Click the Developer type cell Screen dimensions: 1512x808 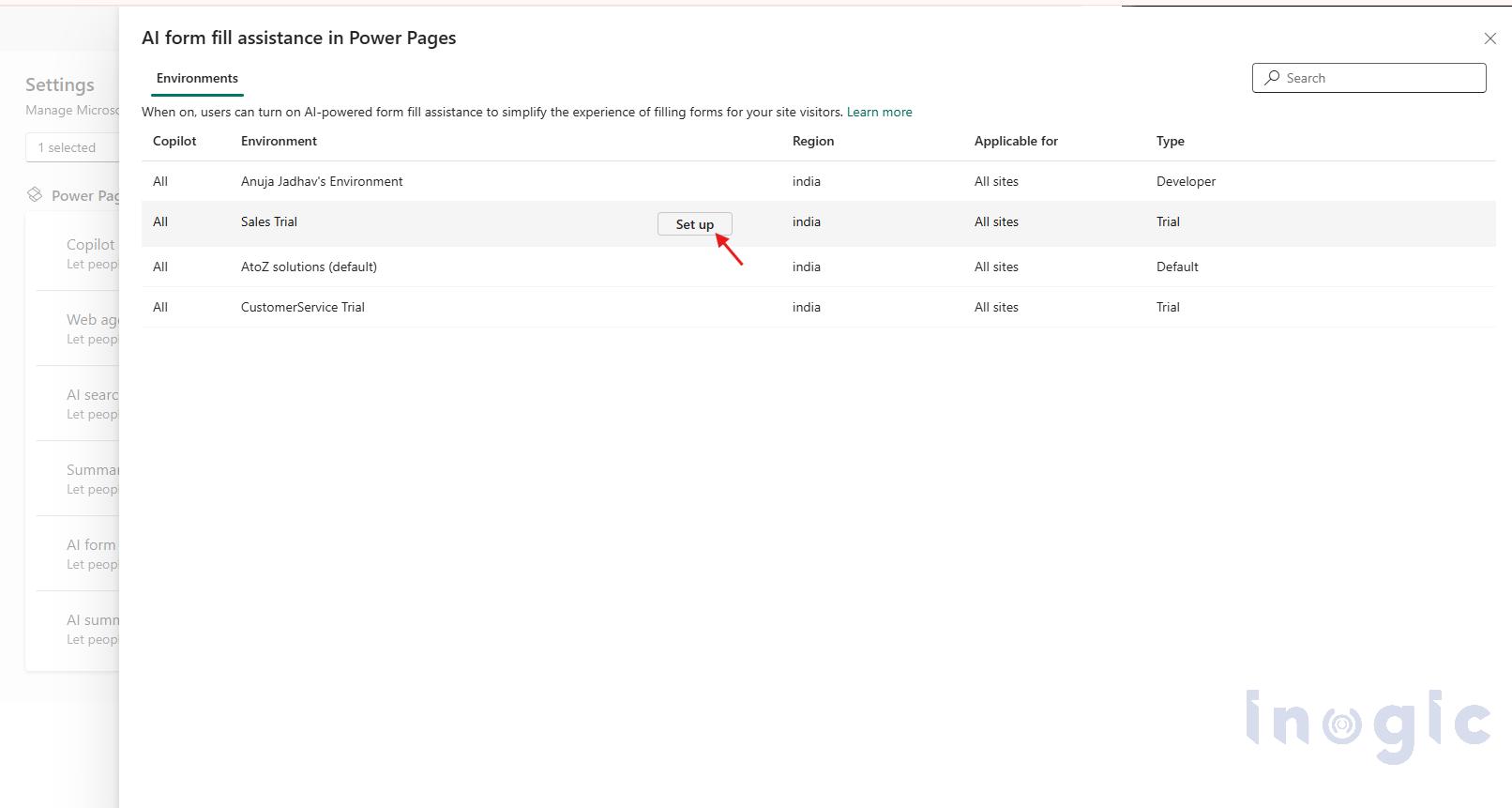[1186, 181]
